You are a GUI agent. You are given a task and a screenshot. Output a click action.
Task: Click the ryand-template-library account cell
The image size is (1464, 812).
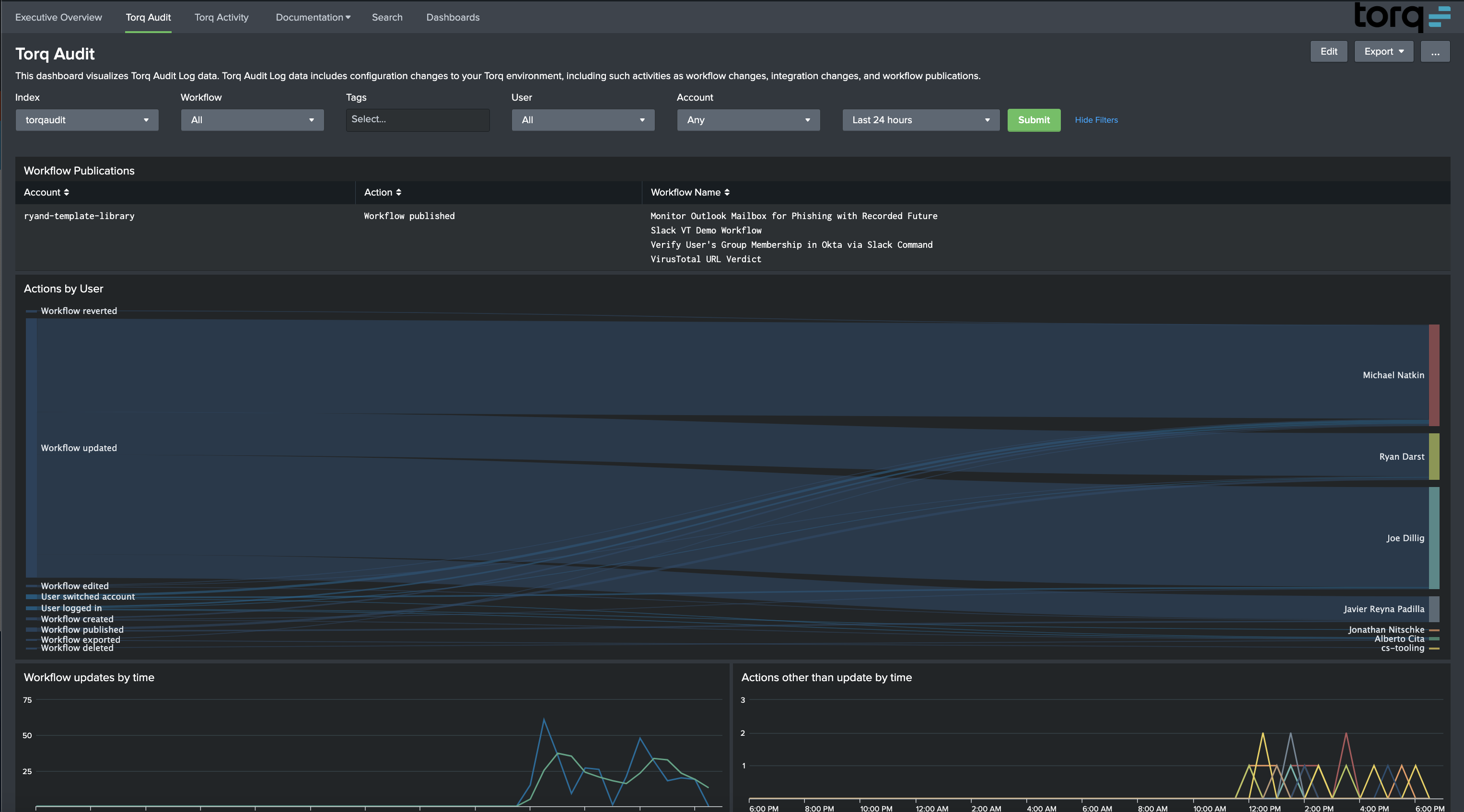click(x=79, y=216)
